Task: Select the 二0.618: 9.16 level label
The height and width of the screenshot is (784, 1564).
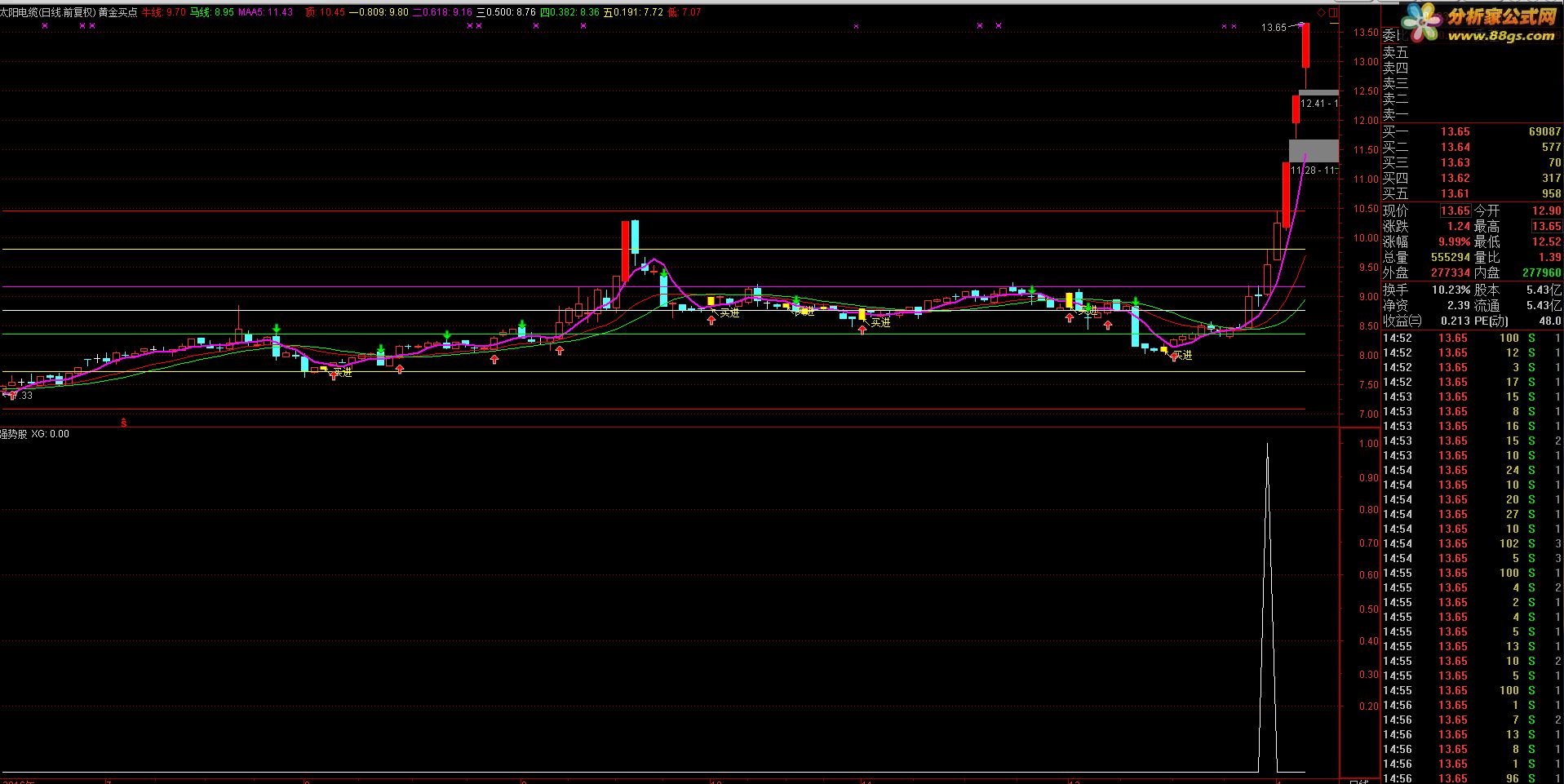Action: click(x=442, y=12)
